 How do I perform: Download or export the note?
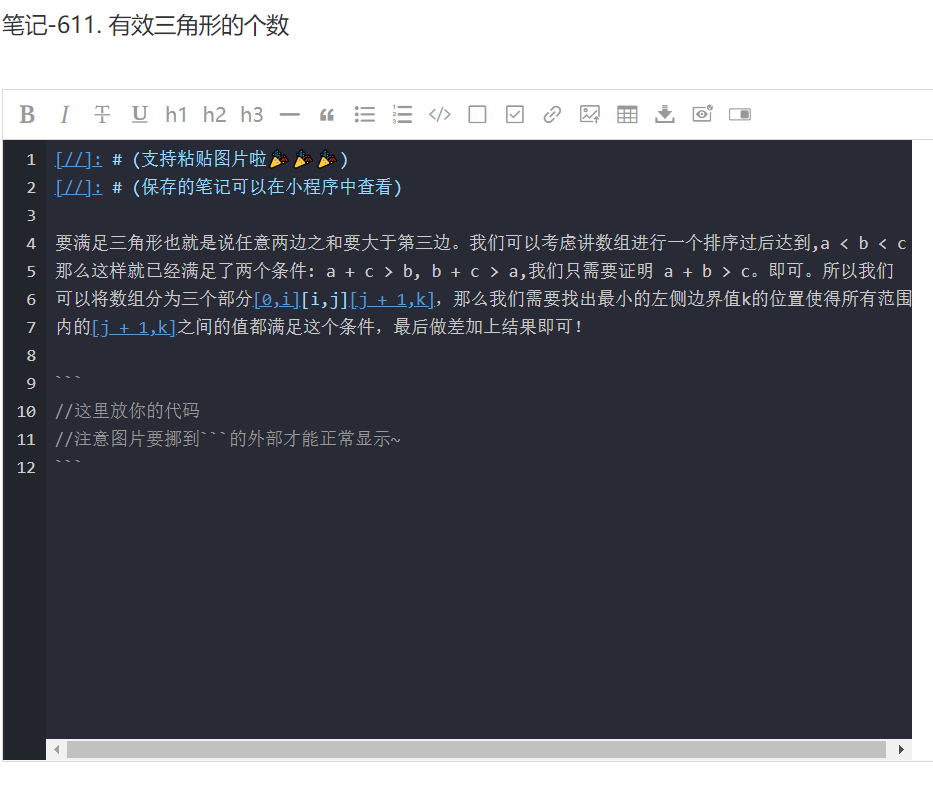point(664,114)
